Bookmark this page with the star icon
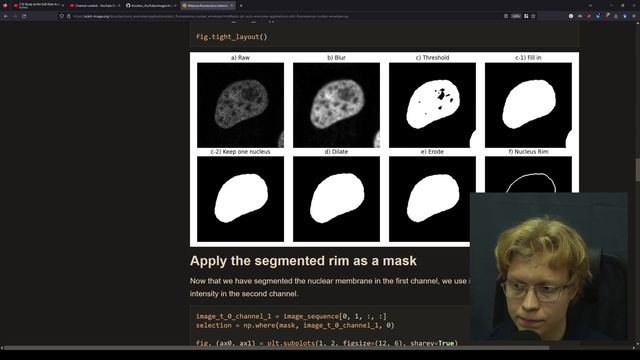 pos(533,16)
